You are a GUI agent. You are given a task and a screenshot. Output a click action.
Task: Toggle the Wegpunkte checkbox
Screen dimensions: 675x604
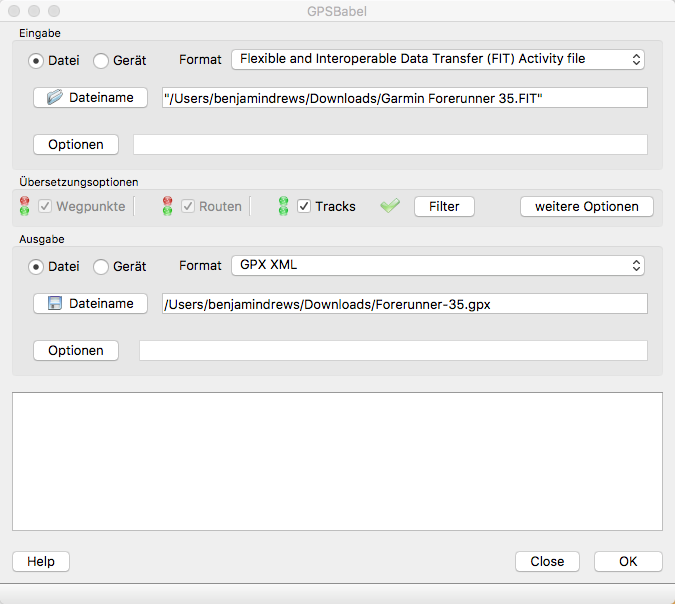(x=45, y=207)
